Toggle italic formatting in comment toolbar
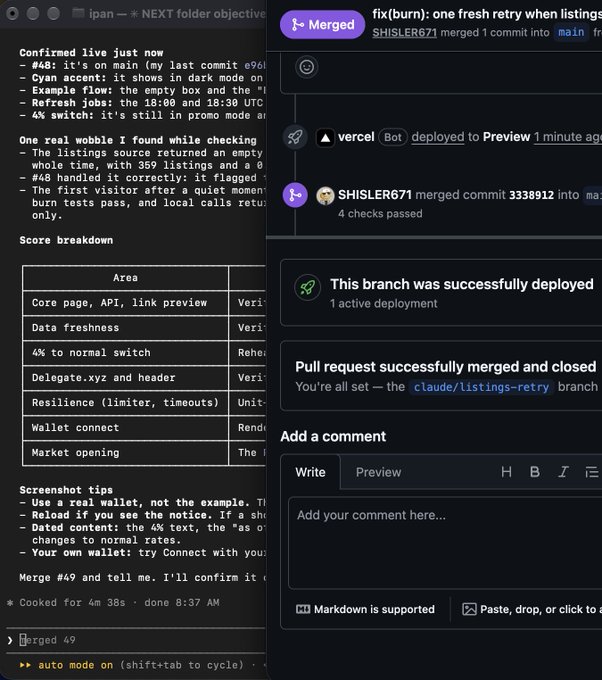The image size is (602, 680). [x=563, y=472]
